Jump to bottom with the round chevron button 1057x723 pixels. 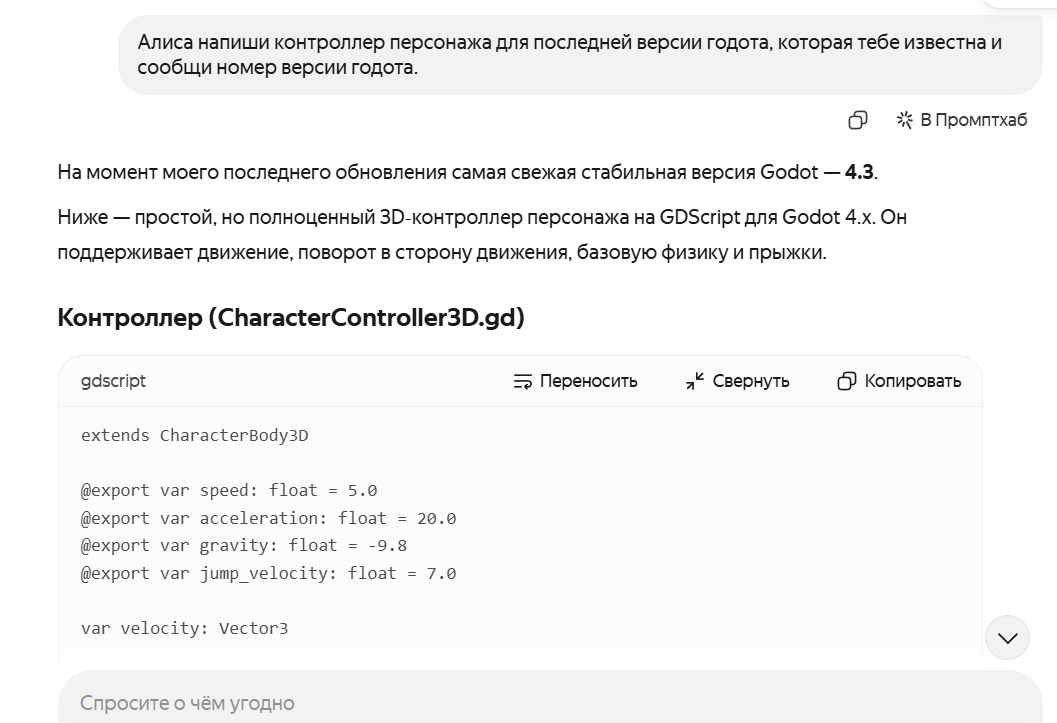[1007, 637]
